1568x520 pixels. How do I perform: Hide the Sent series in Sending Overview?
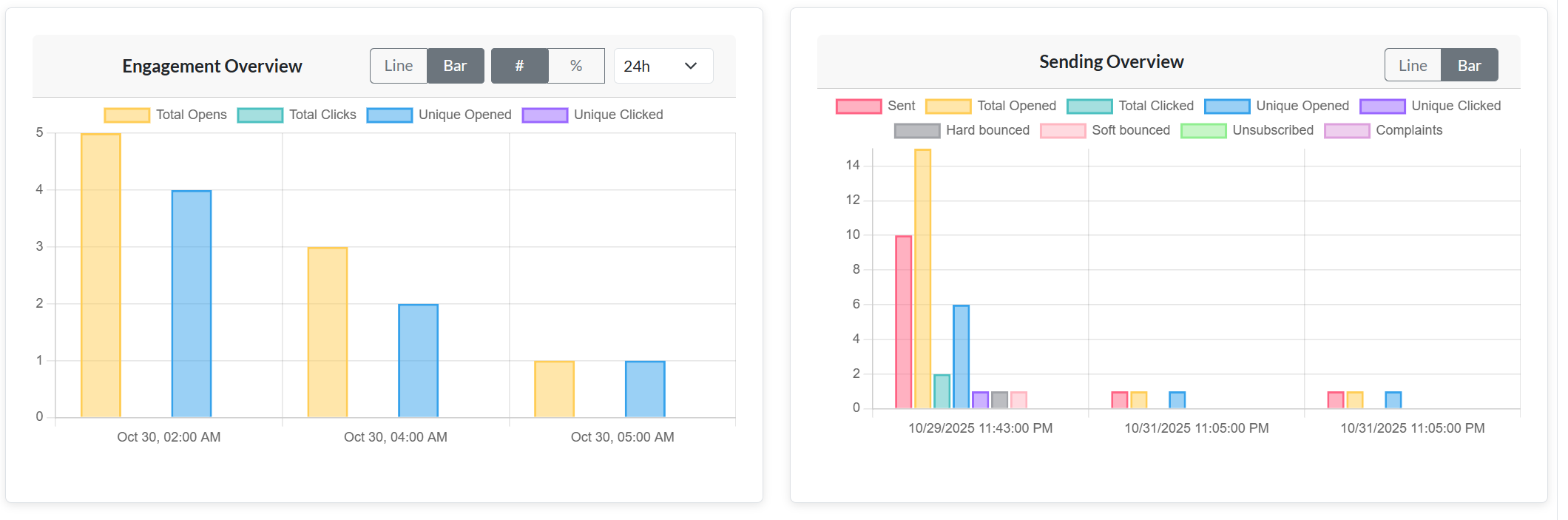pyautogui.click(x=876, y=106)
